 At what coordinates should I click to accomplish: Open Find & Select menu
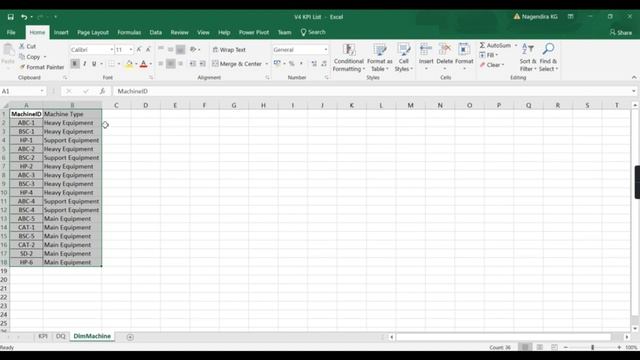click(548, 58)
